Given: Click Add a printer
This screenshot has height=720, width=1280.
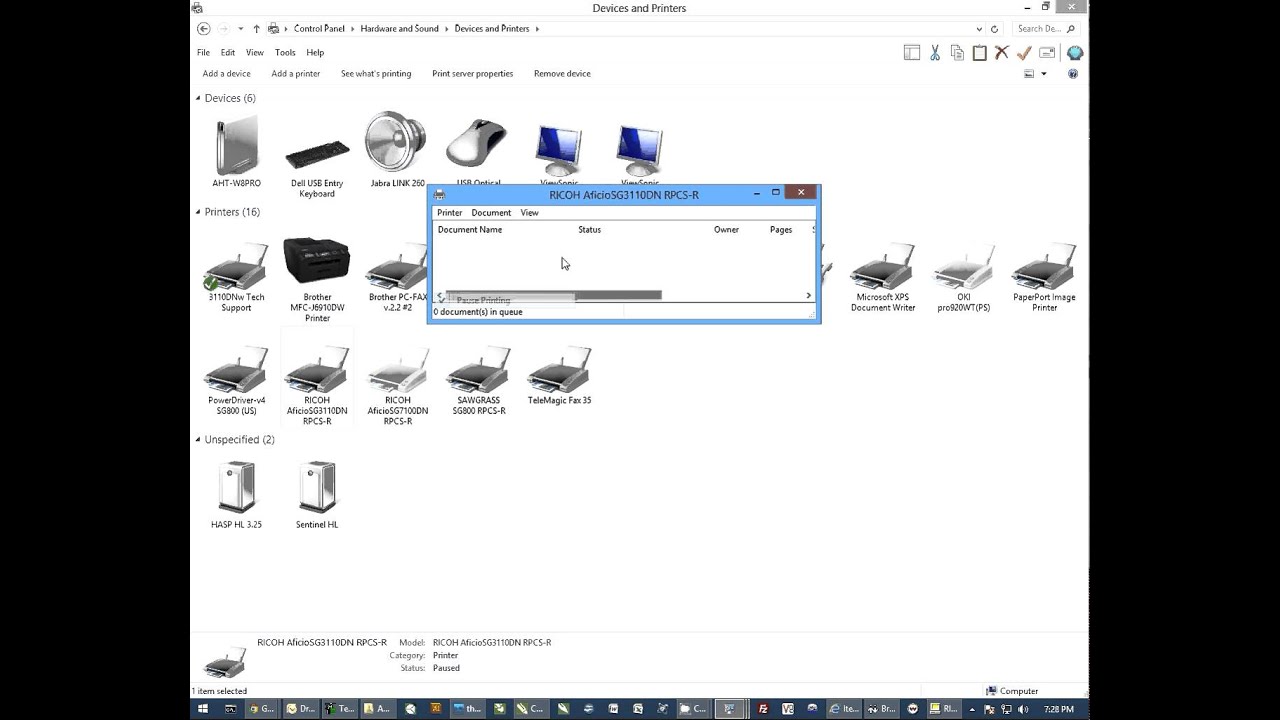Looking at the screenshot, I should click(x=296, y=74).
